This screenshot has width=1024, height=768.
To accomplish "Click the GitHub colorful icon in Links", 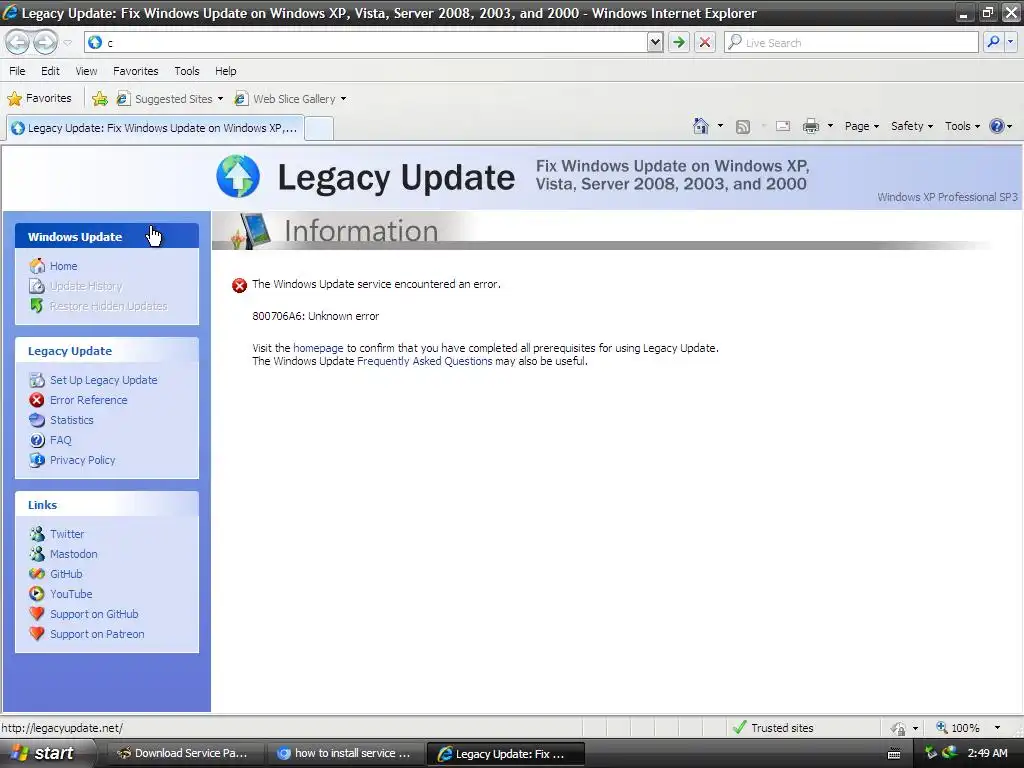I will [x=37, y=574].
